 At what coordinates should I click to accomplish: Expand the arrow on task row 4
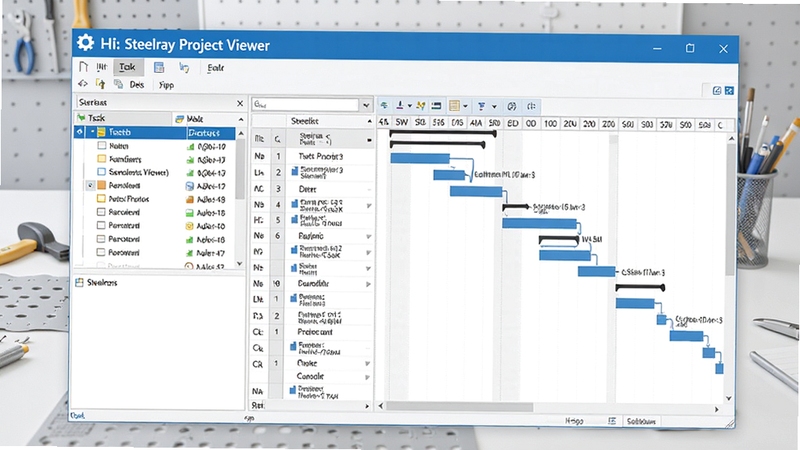coord(368,206)
